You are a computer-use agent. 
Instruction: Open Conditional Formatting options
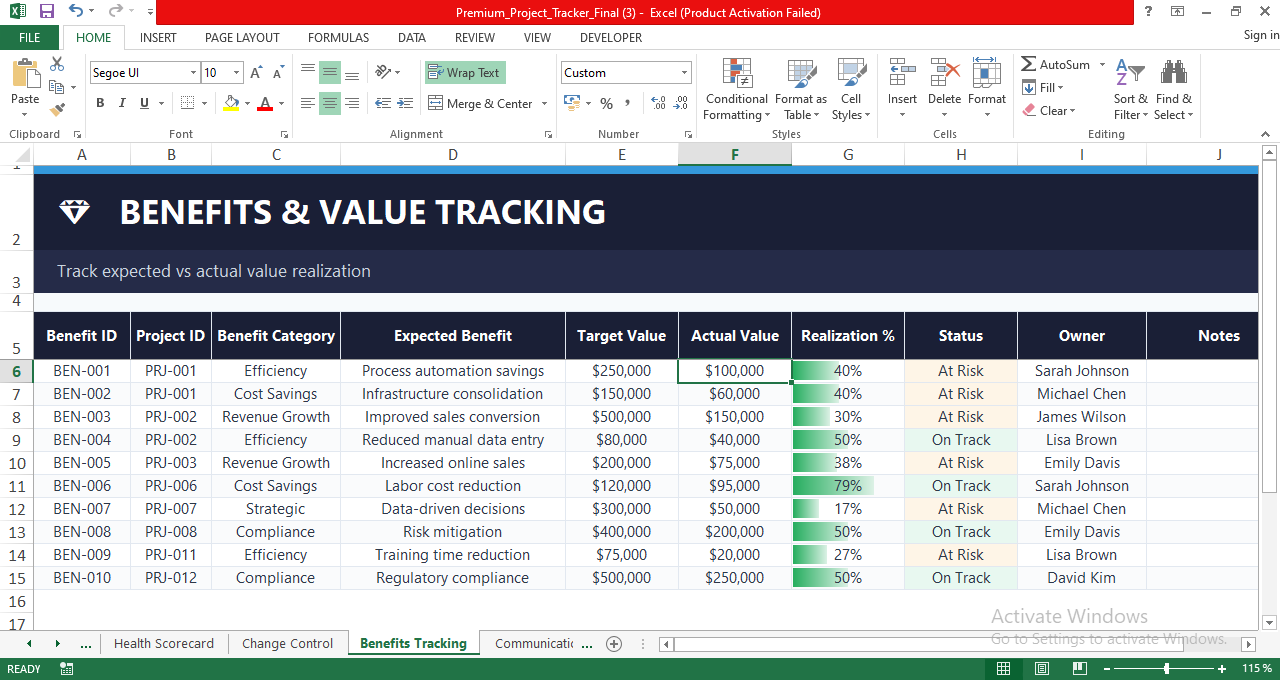coord(736,90)
